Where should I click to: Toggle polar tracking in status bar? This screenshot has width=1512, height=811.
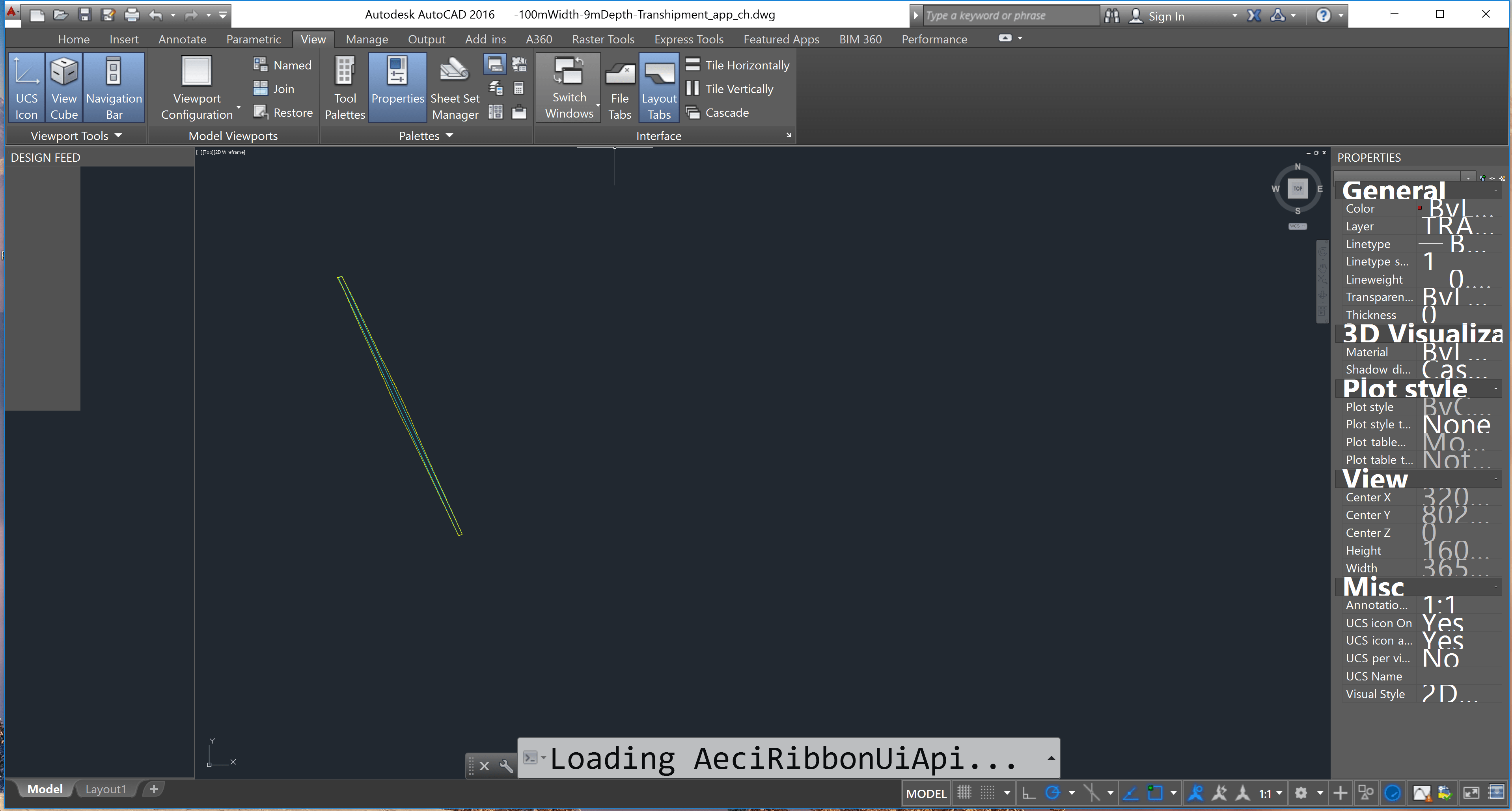click(x=1052, y=793)
